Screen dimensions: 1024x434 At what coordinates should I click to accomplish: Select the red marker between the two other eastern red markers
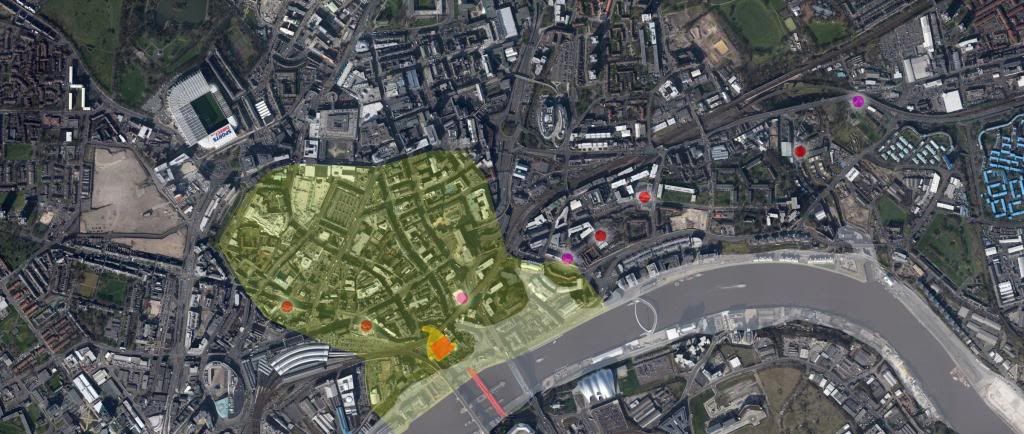tap(644, 197)
